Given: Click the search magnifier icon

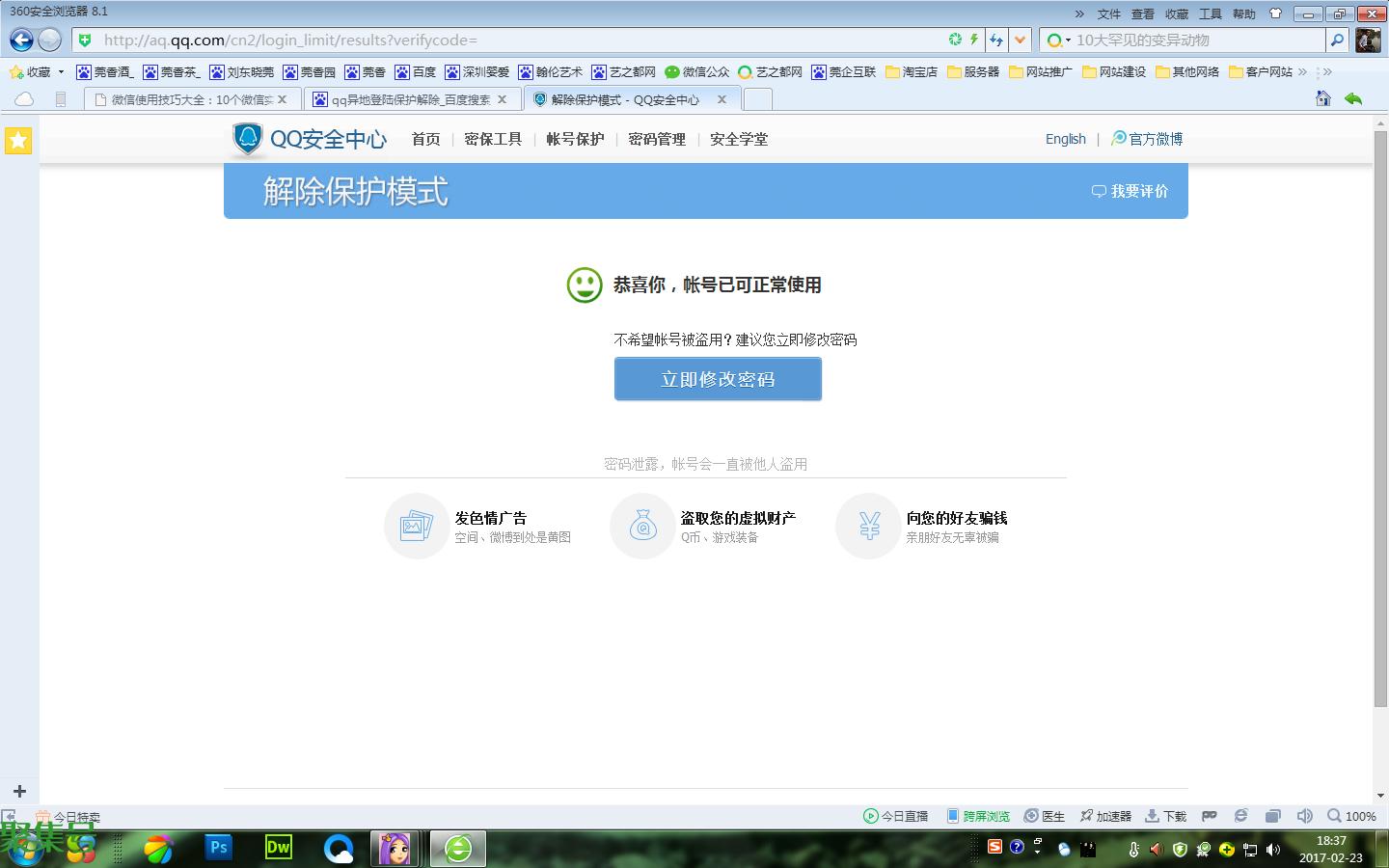Looking at the screenshot, I should [x=1337, y=40].
